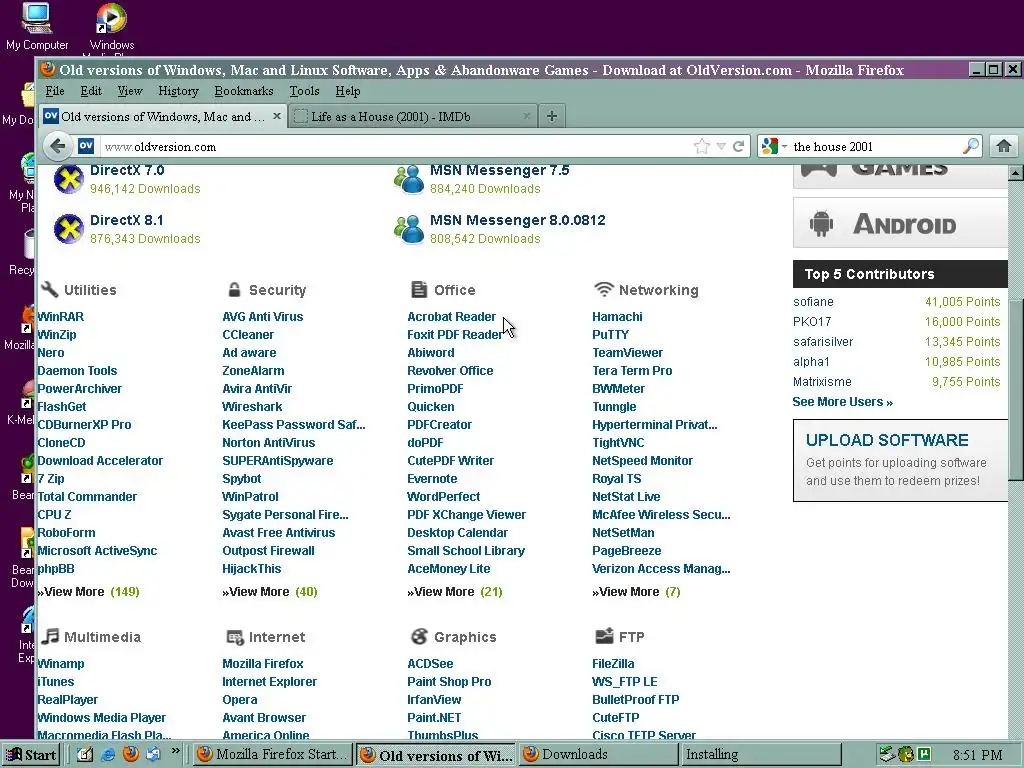This screenshot has height=768, width=1024.
Task: Click the Internet category icon
Action: pos(234,637)
